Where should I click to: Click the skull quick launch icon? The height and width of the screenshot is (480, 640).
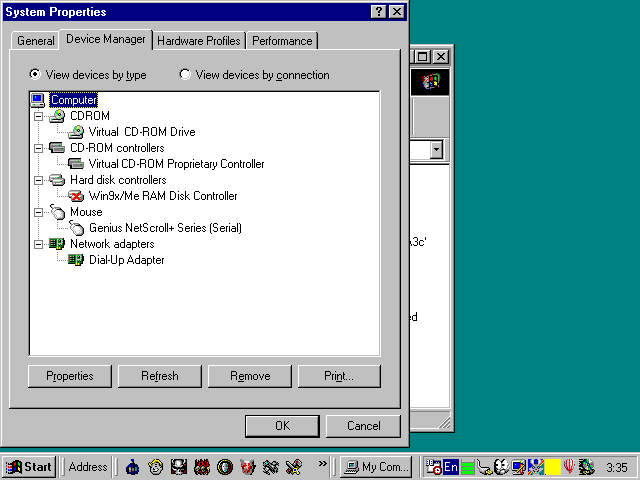click(x=179, y=467)
